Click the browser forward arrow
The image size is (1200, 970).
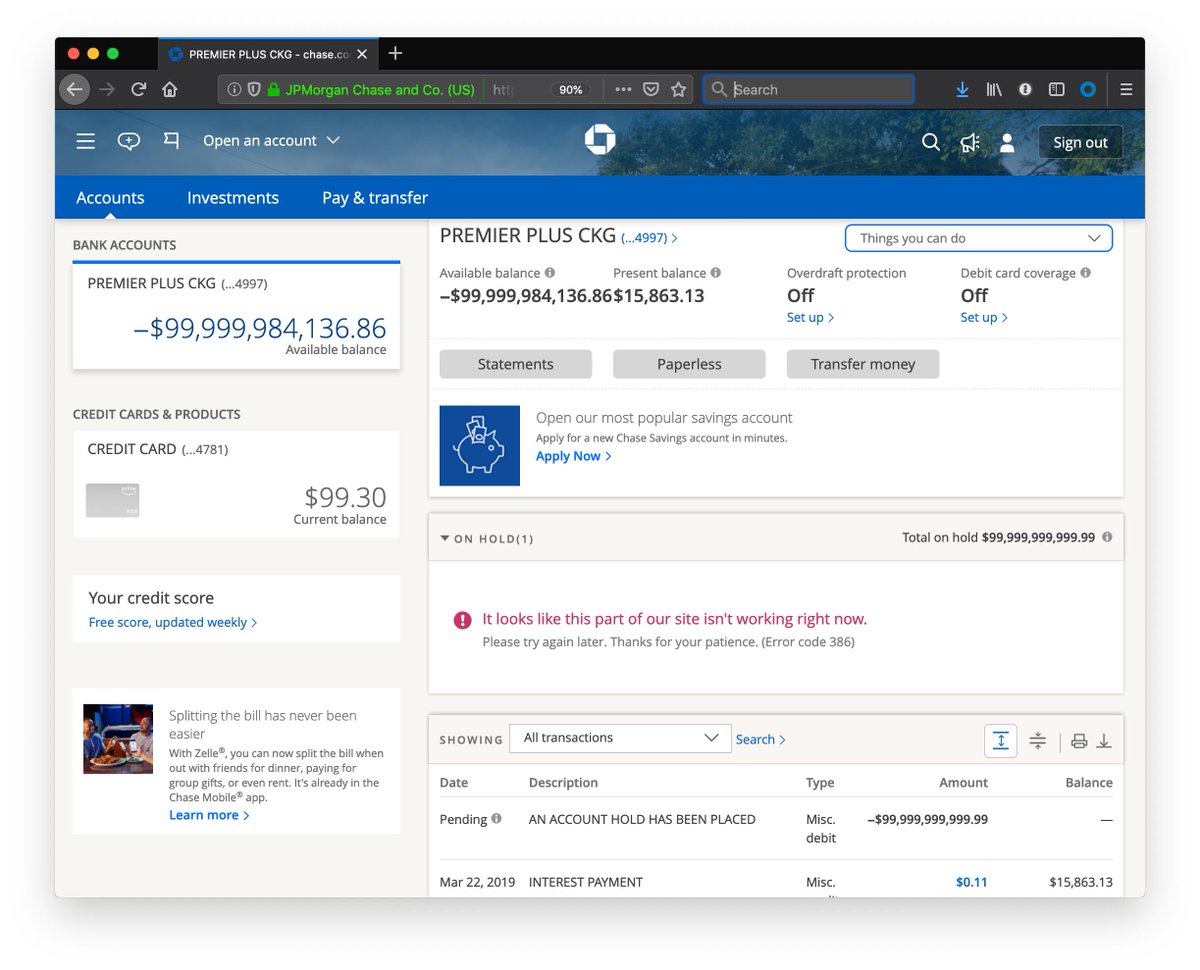coord(107,89)
